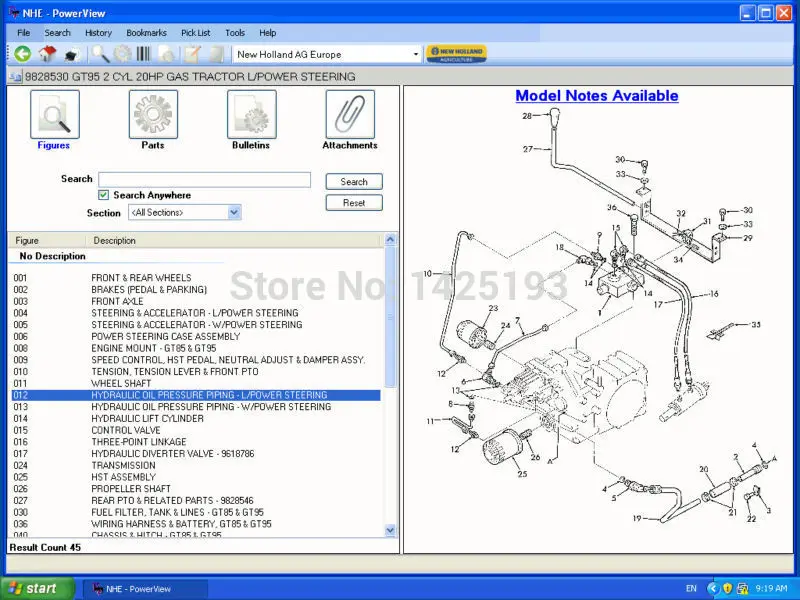This screenshot has height=600, width=800.
Task: Click the NHE - PowerView taskbar button
Action: (144, 589)
